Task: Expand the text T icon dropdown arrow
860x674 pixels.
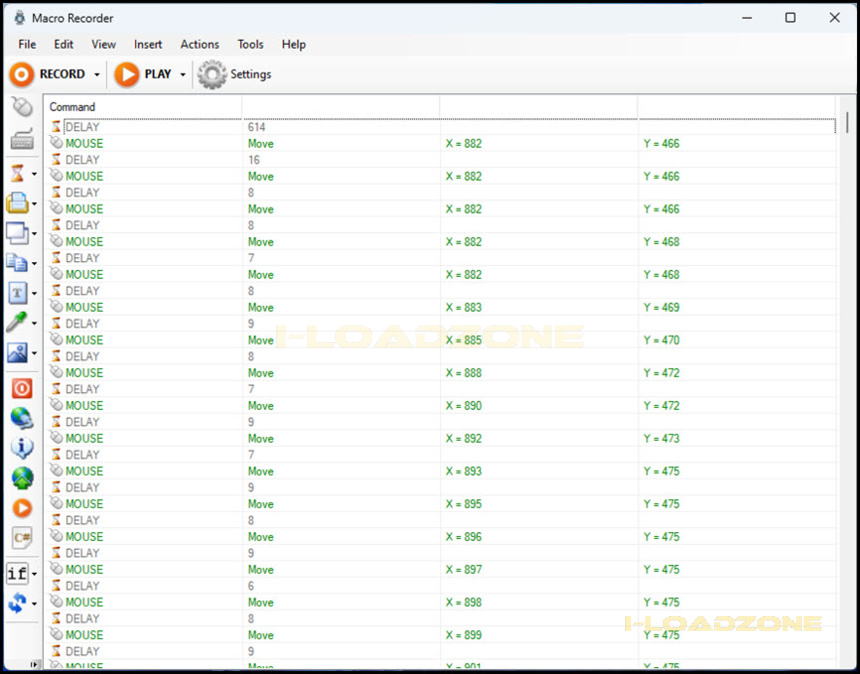Action: pyautogui.click(x=34, y=293)
